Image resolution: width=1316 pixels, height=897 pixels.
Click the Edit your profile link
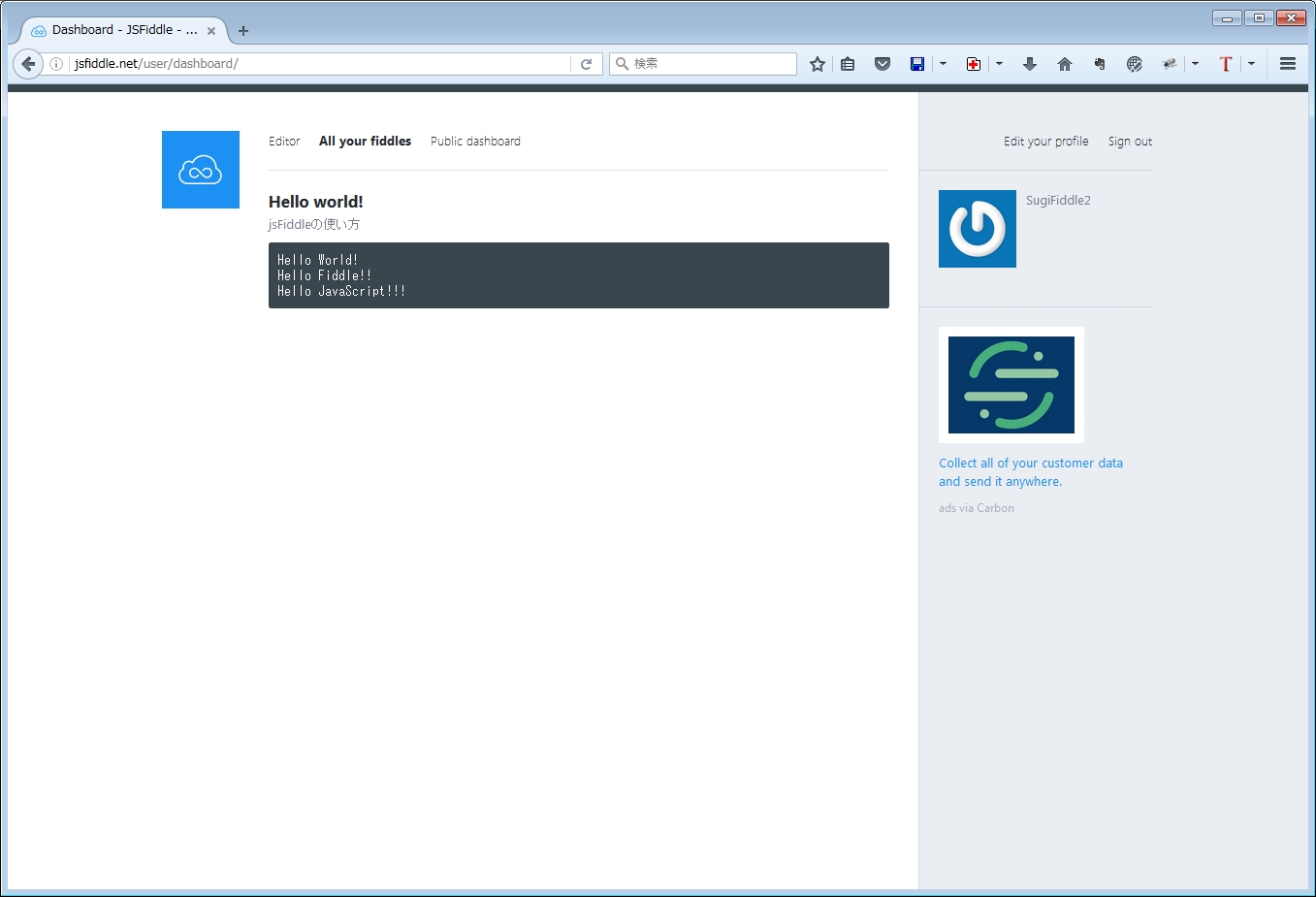pos(1045,142)
